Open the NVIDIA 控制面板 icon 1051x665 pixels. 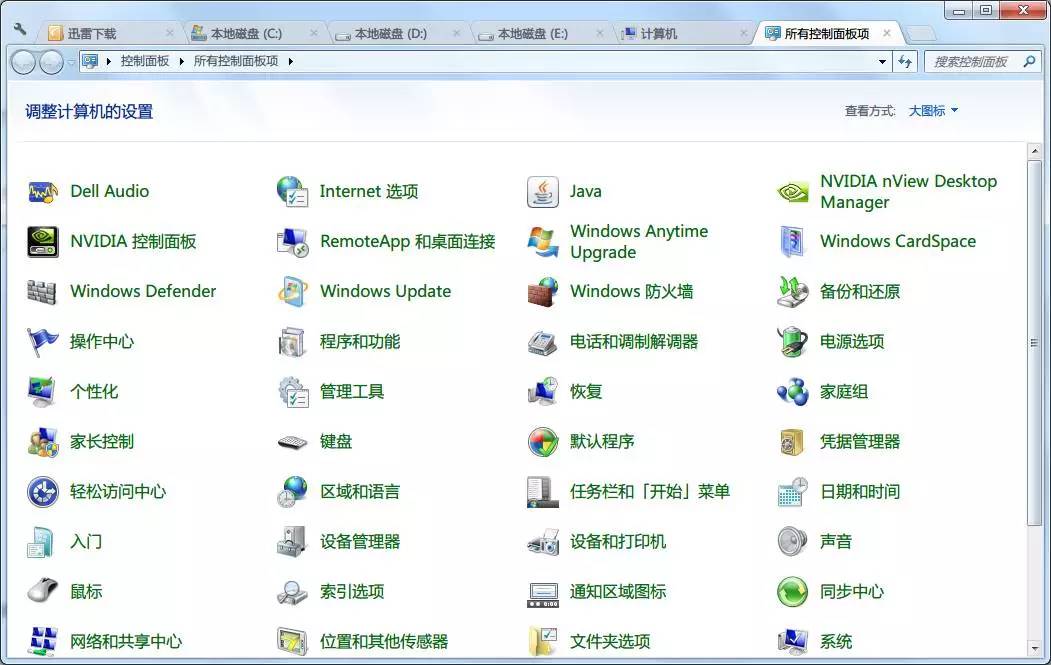point(43,241)
